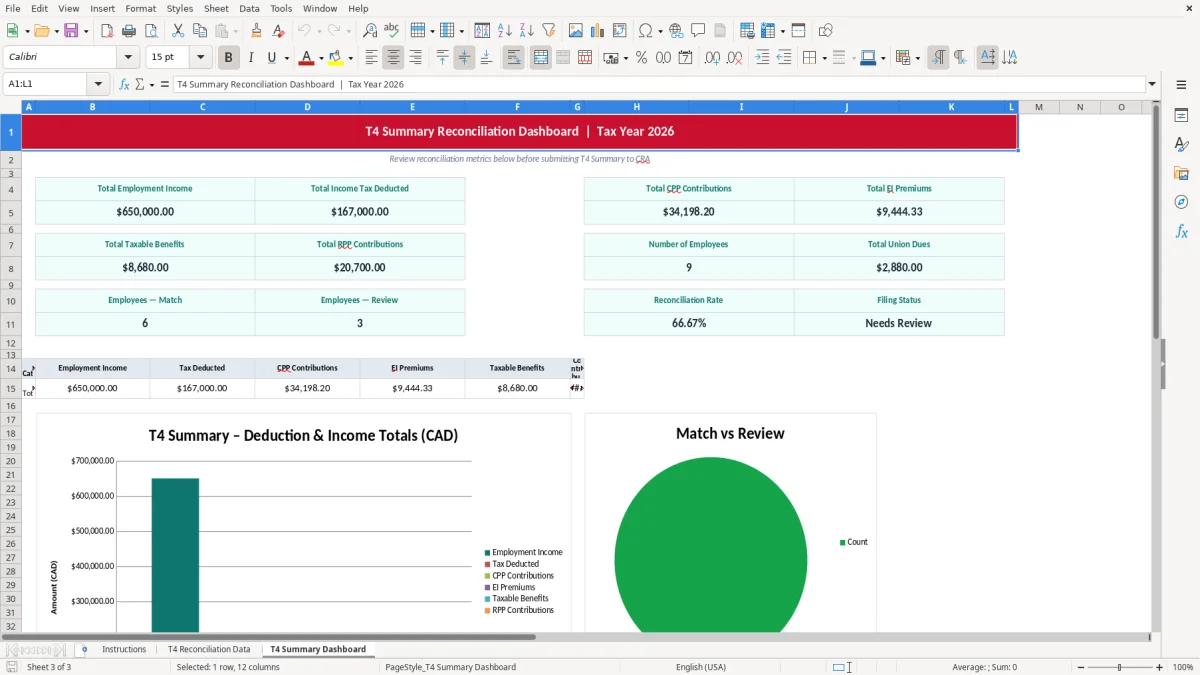Image resolution: width=1200 pixels, height=675 pixels.
Task: Open the Name Box dropdown
Action: [98, 84]
